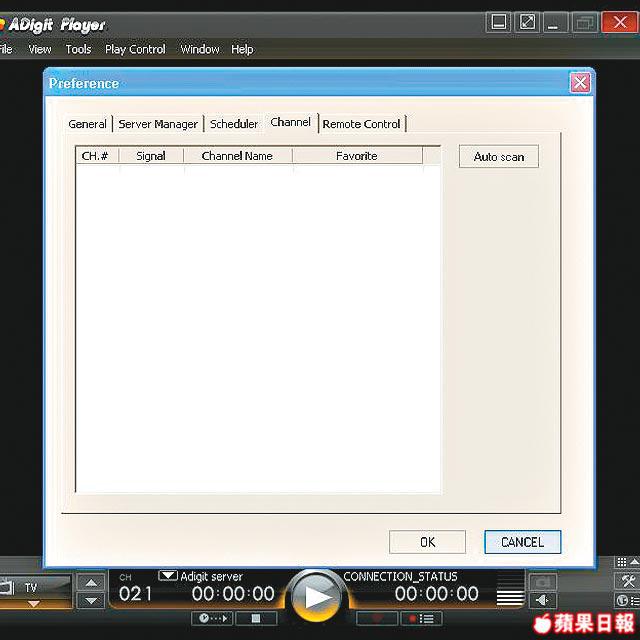This screenshot has height=640, width=640.
Task: Switch to the Remote Control tab
Action: pos(361,124)
